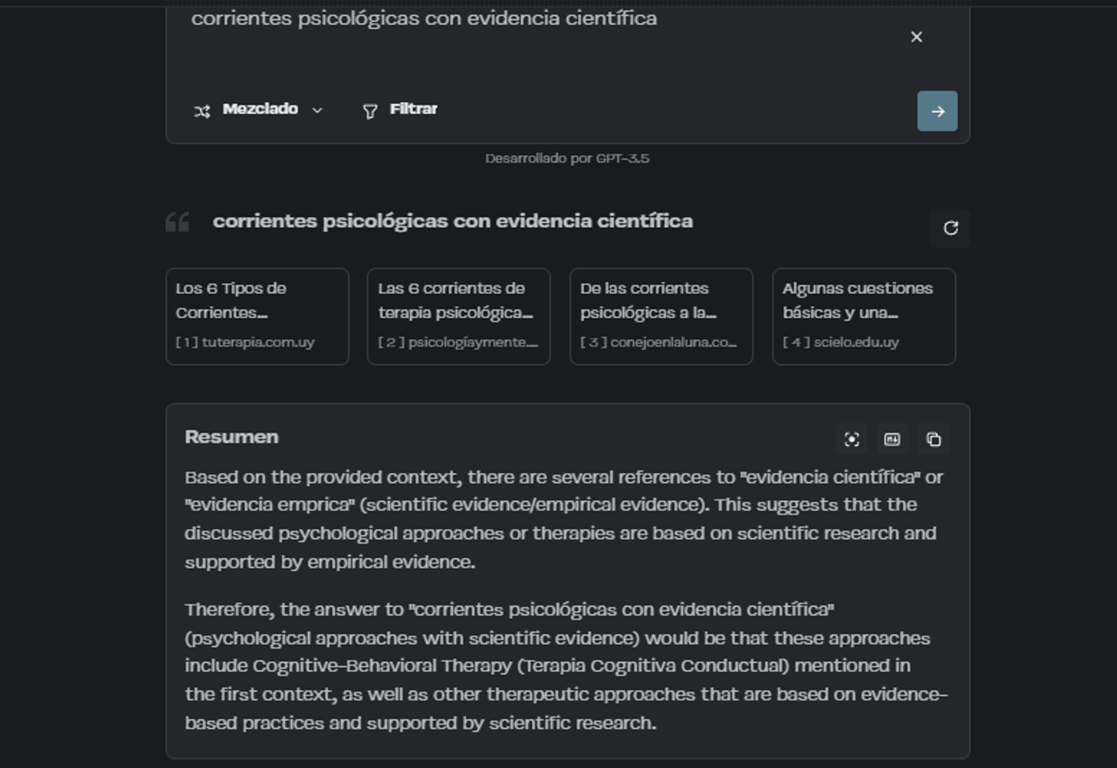1117x768 pixels.
Task: Click the funnel filter icon
Action: pos(370,111)
